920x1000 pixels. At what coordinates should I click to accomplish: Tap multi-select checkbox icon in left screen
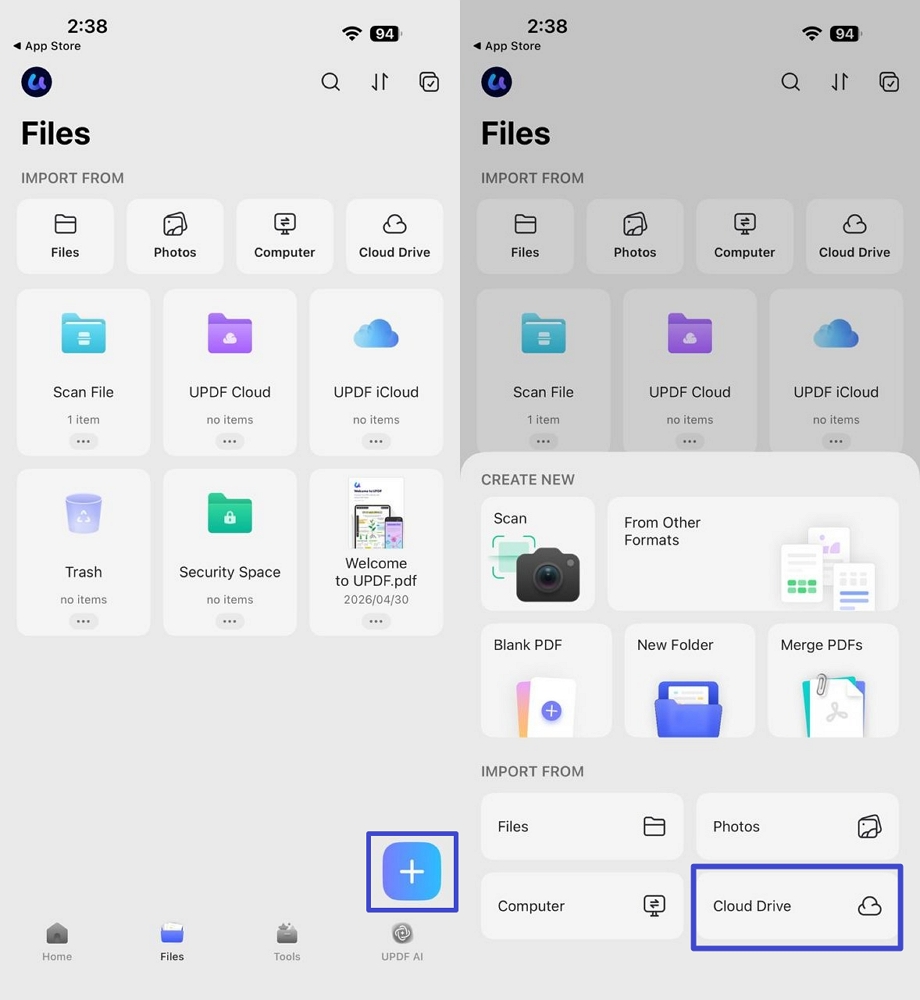point(429,82)
